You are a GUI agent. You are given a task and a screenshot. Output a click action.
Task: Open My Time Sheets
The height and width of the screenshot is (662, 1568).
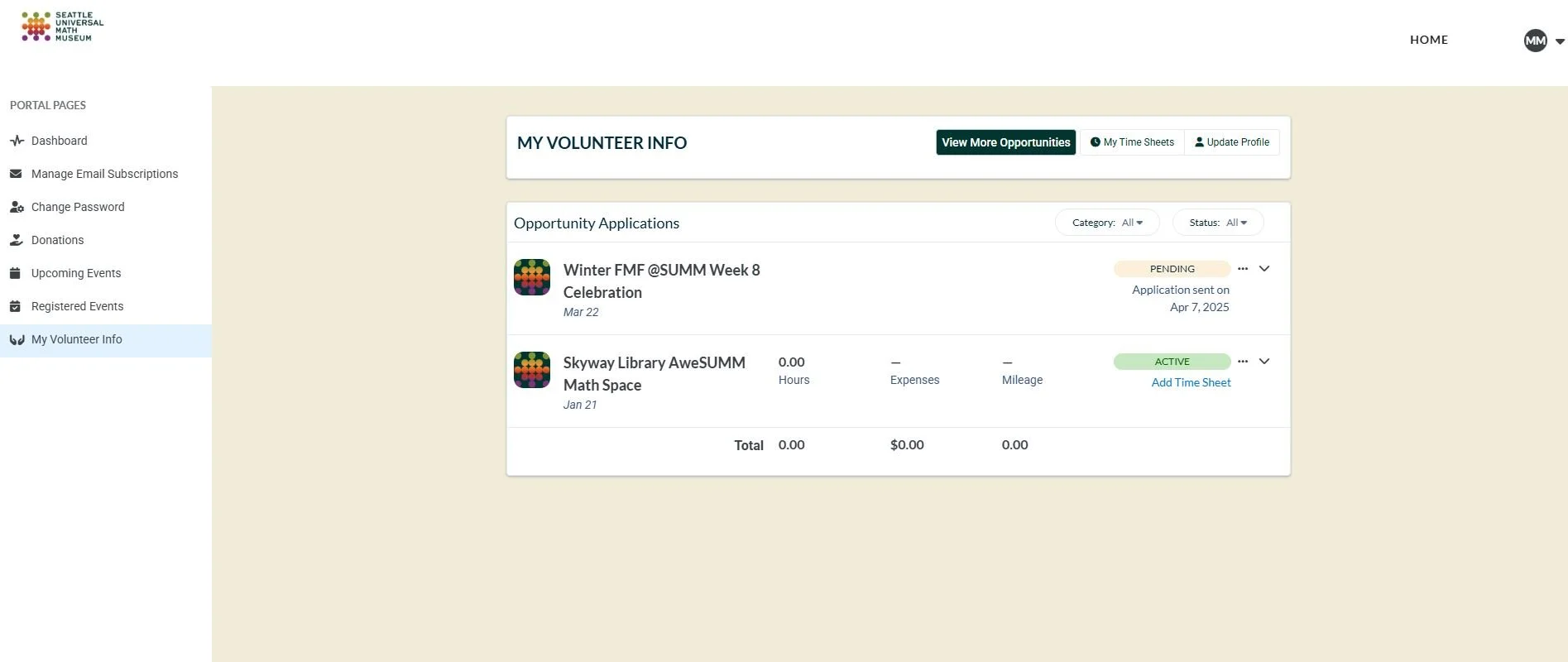pos(1132,142)
